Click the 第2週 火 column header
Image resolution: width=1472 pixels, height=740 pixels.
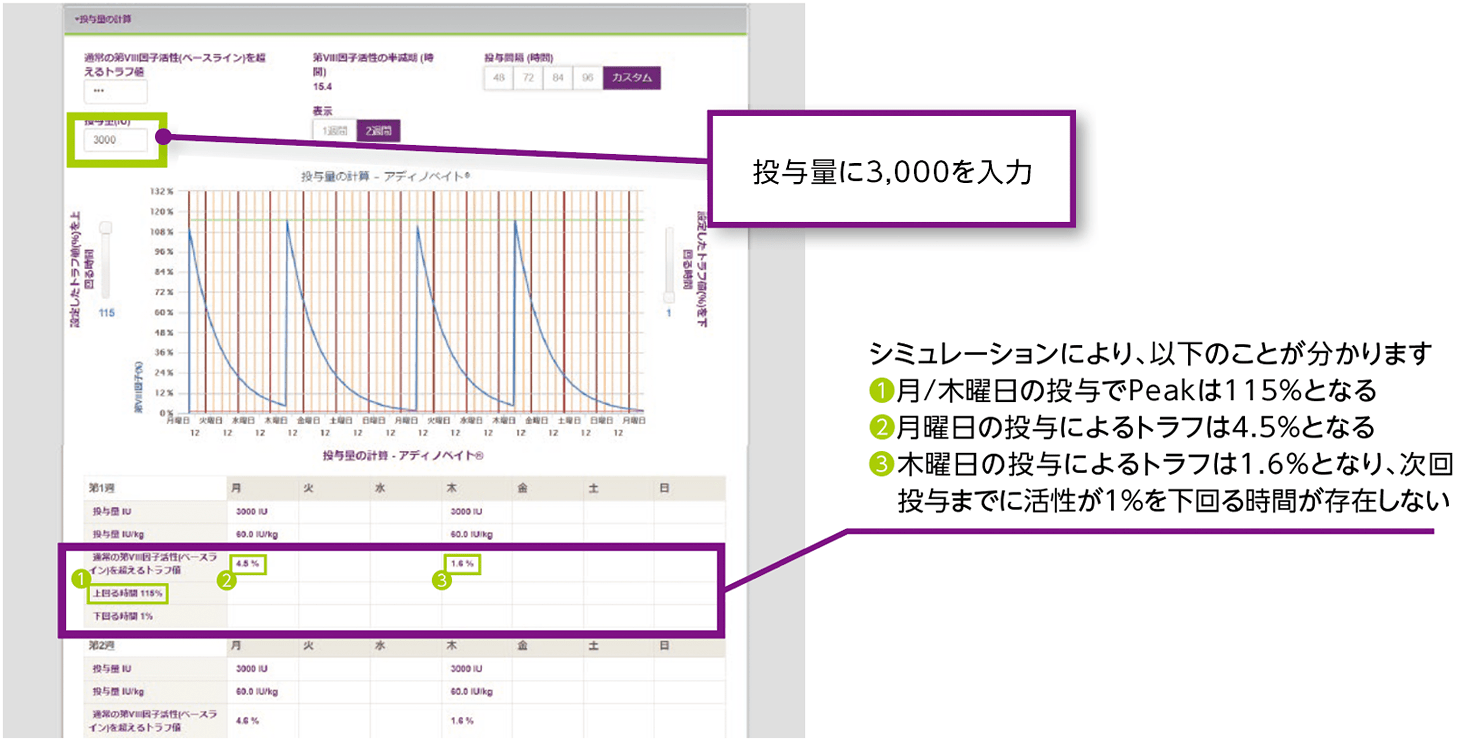coord(335,647)
